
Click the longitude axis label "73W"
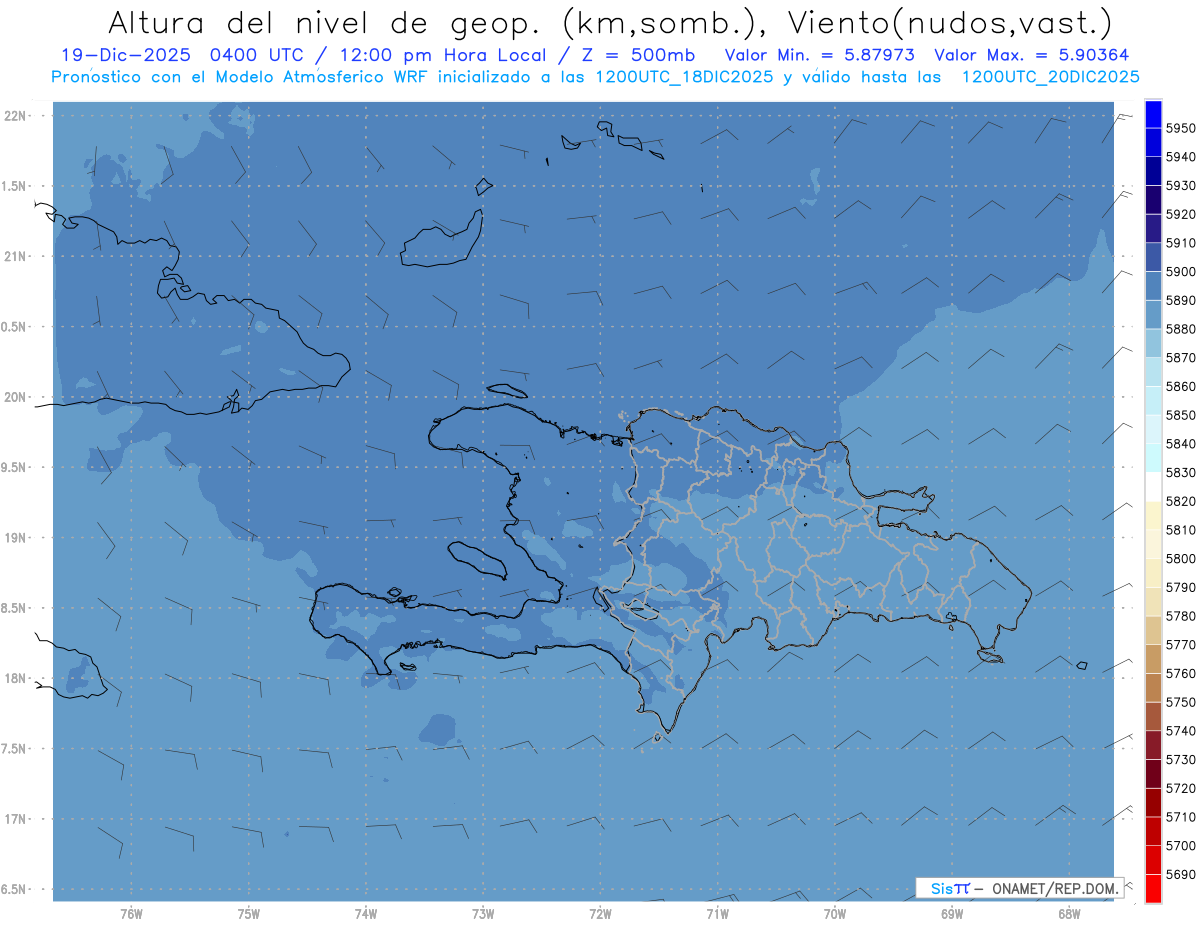[483, 915]
